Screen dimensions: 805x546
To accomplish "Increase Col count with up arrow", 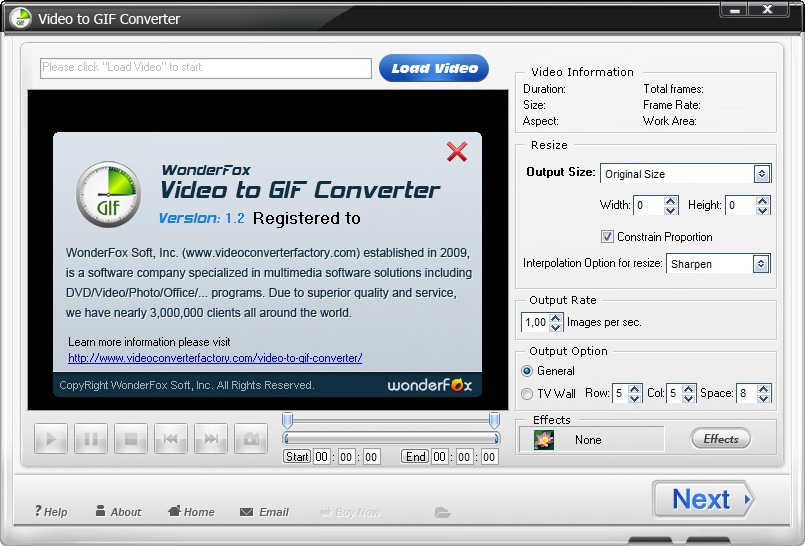I will pyautogui.click(x=689, y=389).
